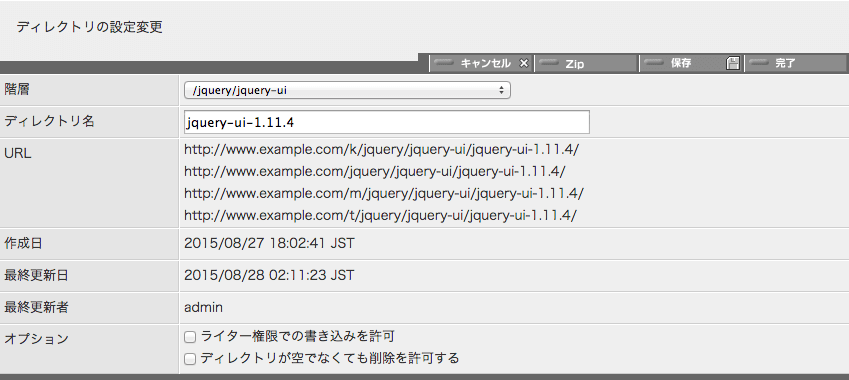Viewport: 849px width, 380px height.
Task: Click the 作成日 value 2015/08/27 18:02:41 JST
Action: 269,244
